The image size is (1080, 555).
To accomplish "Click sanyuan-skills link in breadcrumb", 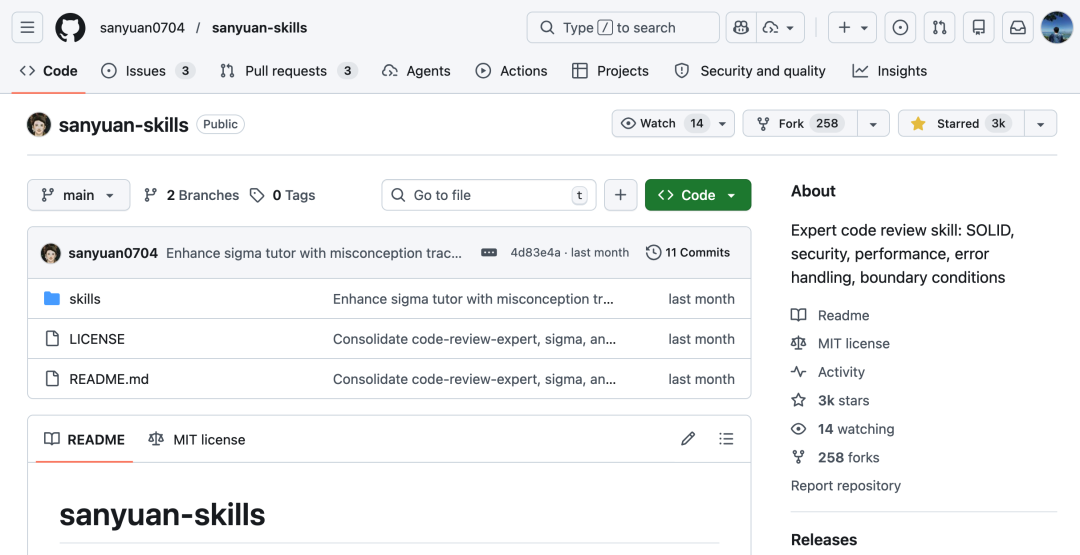I will (260, 28).
